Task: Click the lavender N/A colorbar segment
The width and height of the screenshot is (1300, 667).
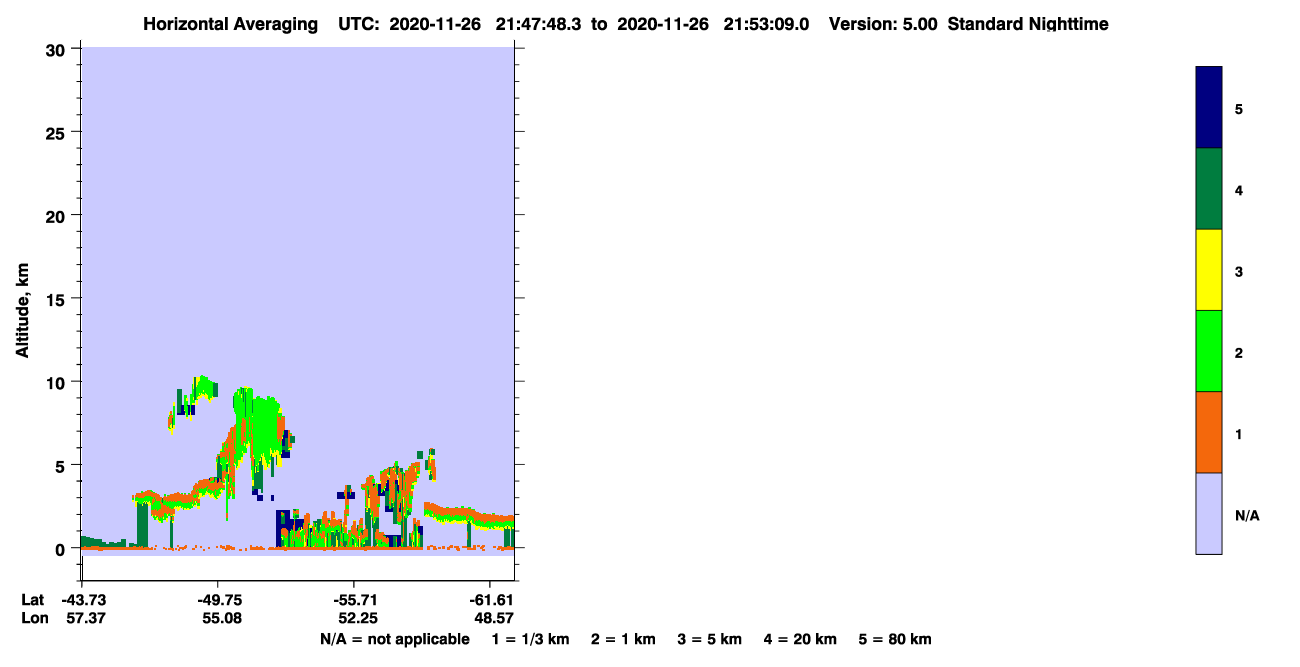Action: pos(1209,513)
